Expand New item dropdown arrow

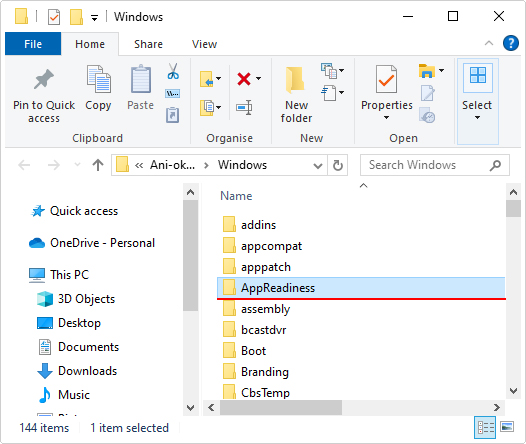coord(341,70)
